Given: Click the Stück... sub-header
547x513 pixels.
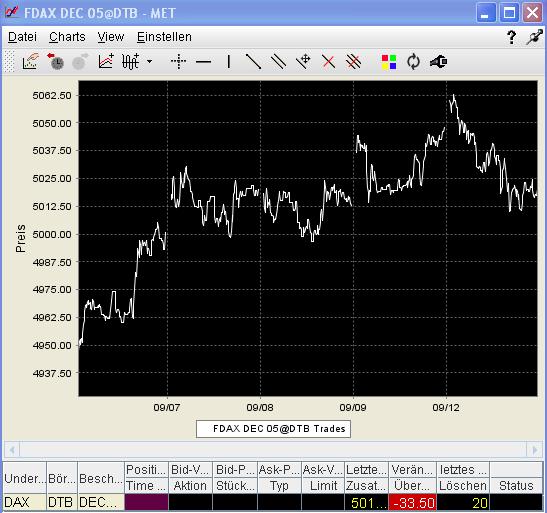Looking at the screenshot, I should [x=234, y=485].
